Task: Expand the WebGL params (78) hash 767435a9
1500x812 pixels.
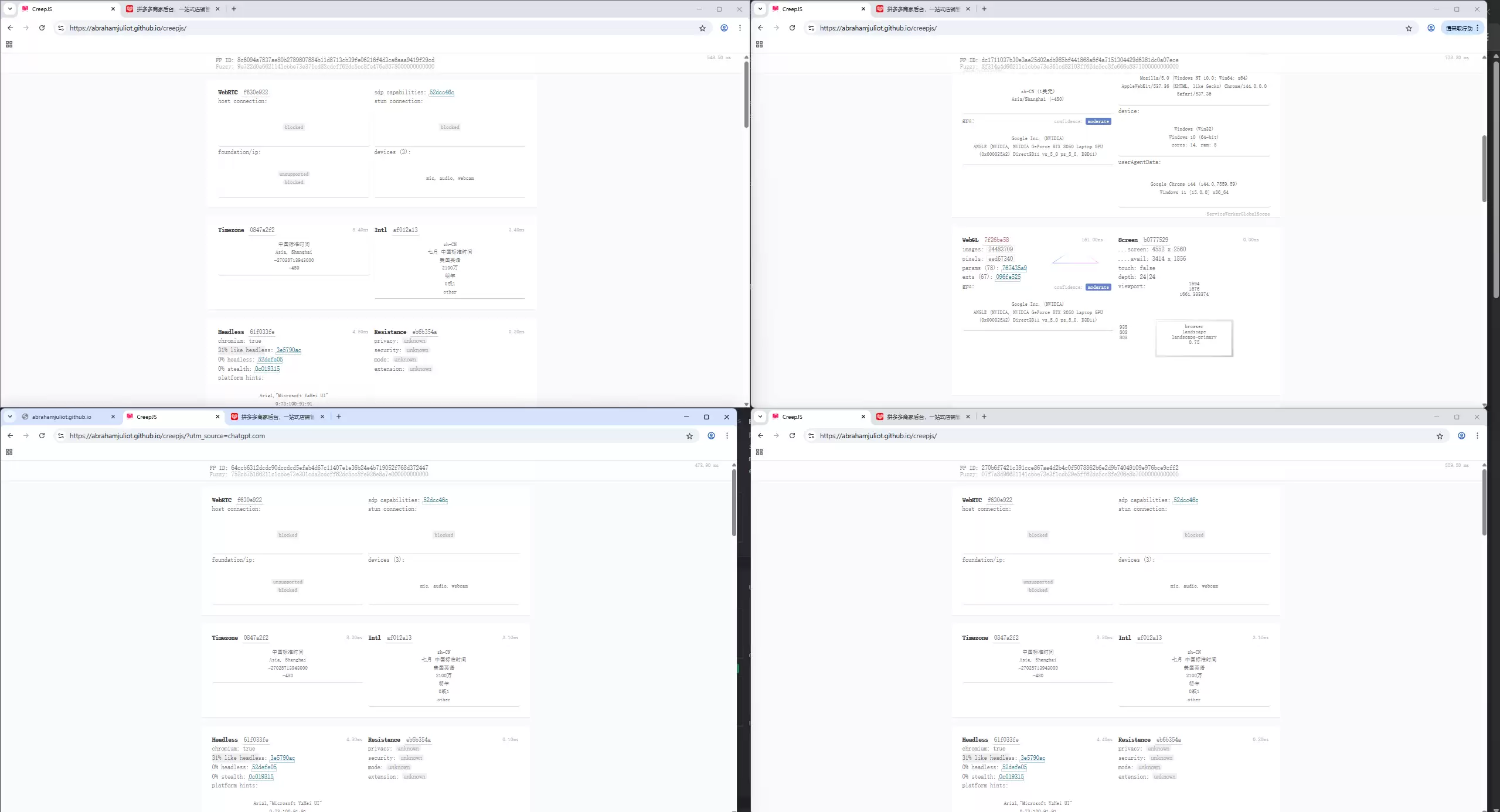Action: click(x=1014, y=268)
